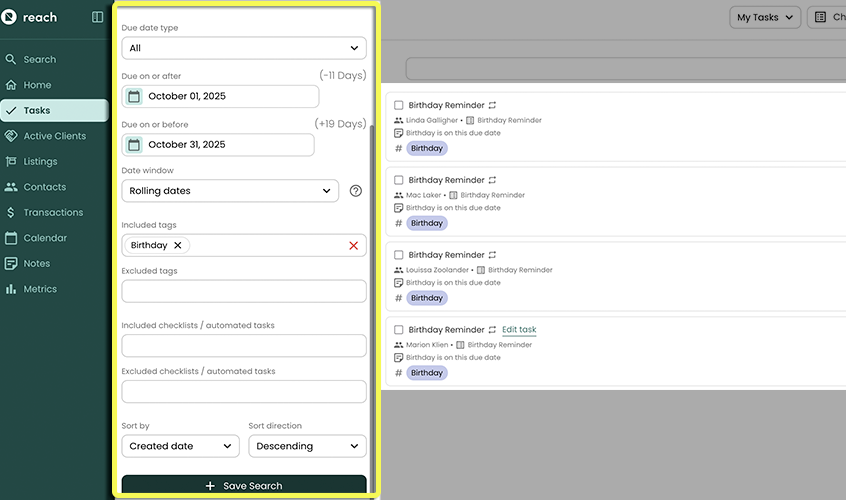This screenshot has height=500, width=846.
Task: Open the Sort by Created date dropdown
Action: (180, 446)
